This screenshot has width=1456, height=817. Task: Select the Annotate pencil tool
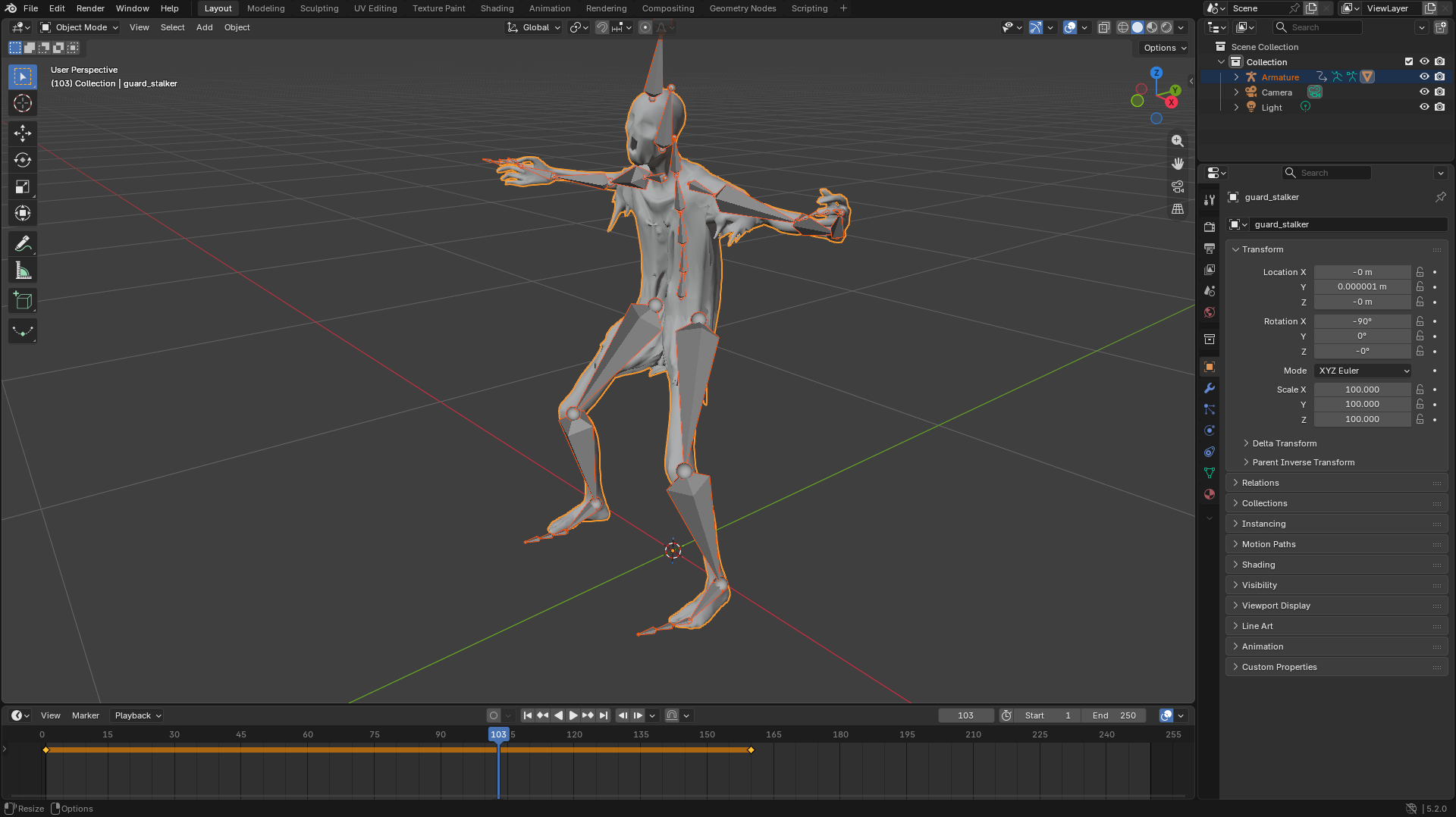pos(23,244)
